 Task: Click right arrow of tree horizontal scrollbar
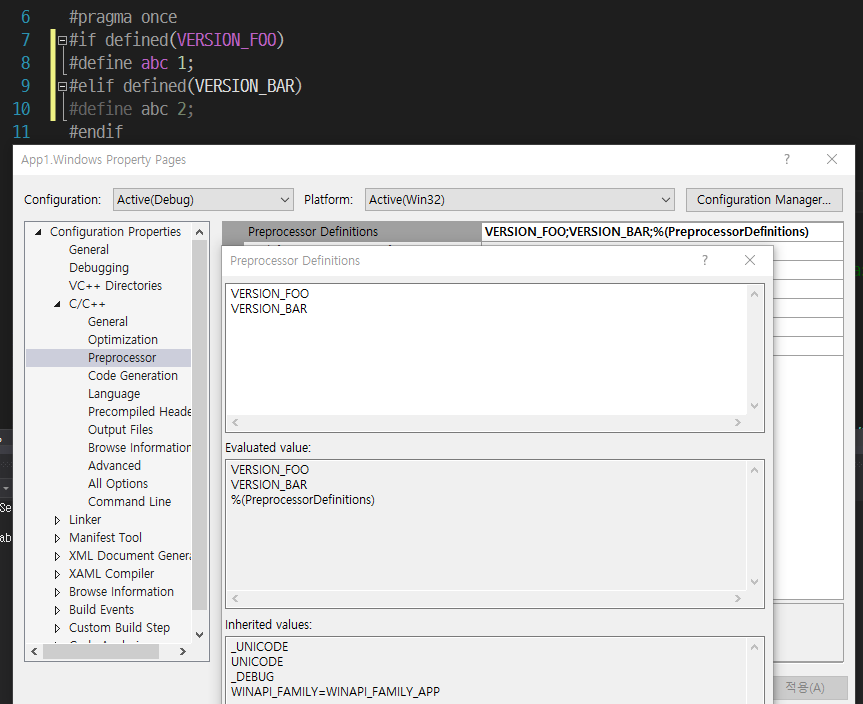[x=183, y=652]
